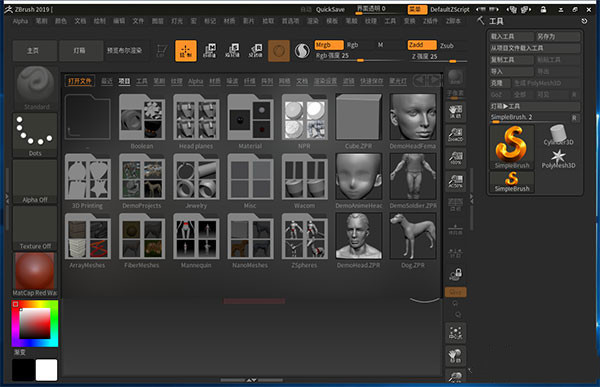This screenshot has height=387, width=600.
Task: Open the MatCap Red Wax material selector
Action: click(35, 274)
